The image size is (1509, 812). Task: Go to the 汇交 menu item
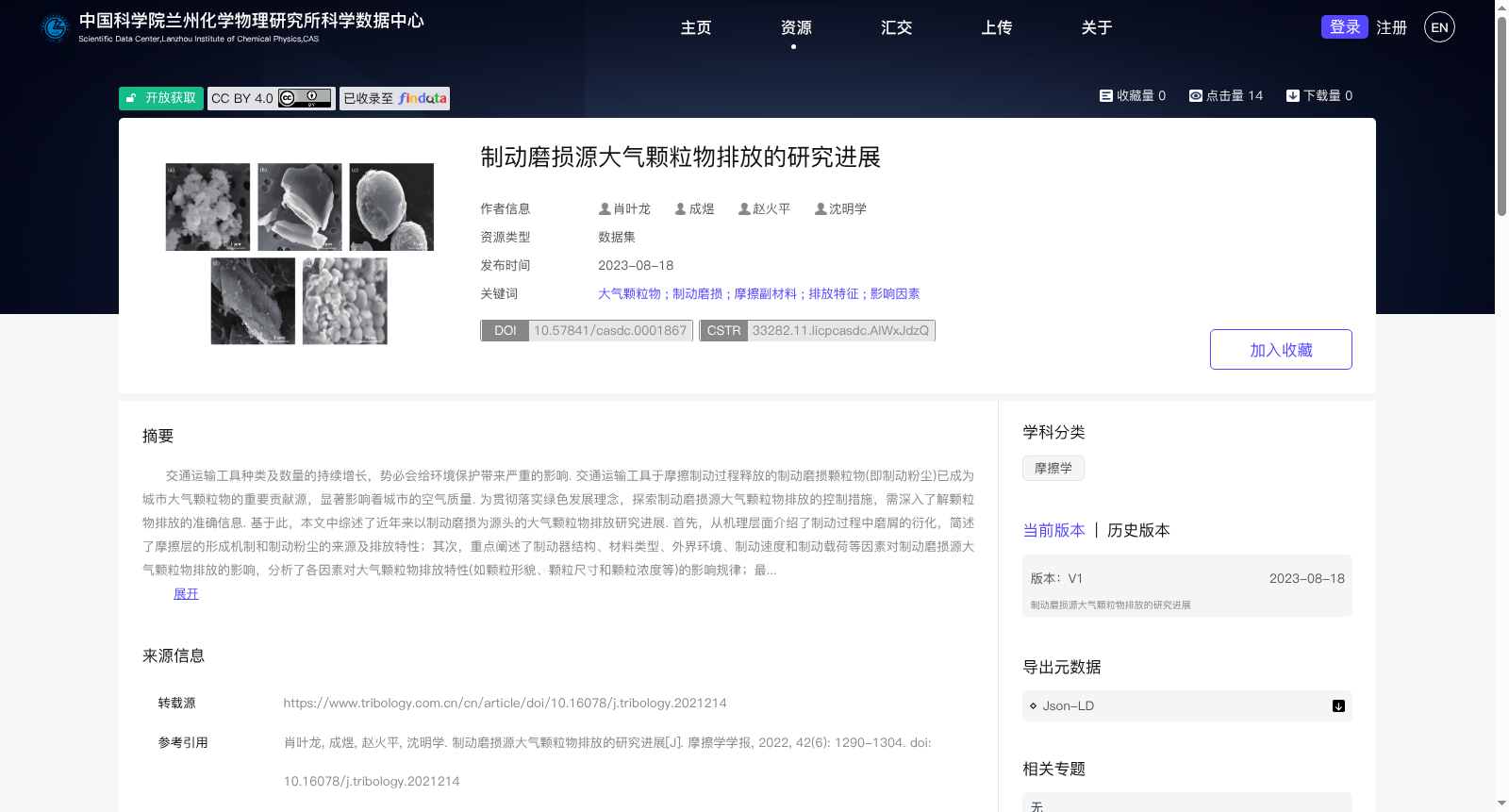[896, 28]
